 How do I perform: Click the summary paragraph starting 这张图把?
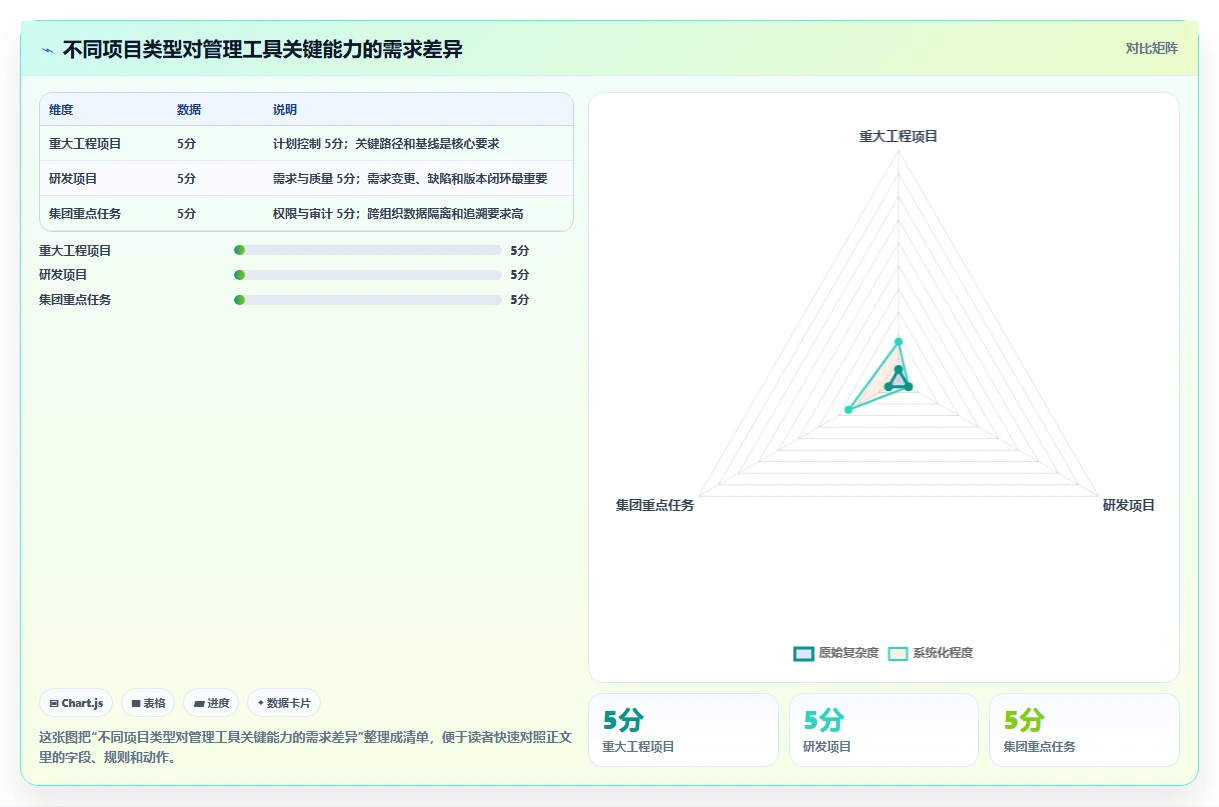305,747
